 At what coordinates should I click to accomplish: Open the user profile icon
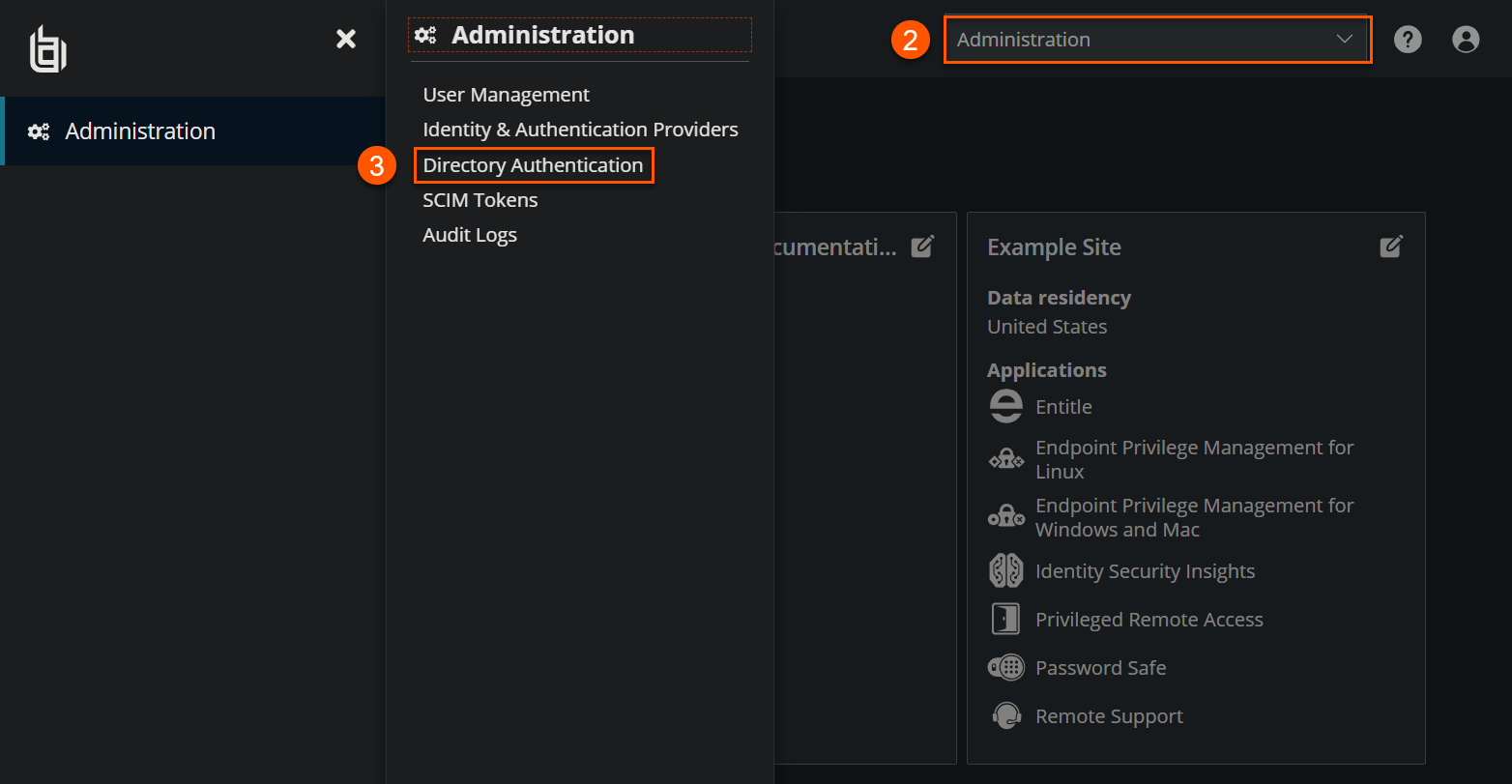click(x=1466, y=40)
